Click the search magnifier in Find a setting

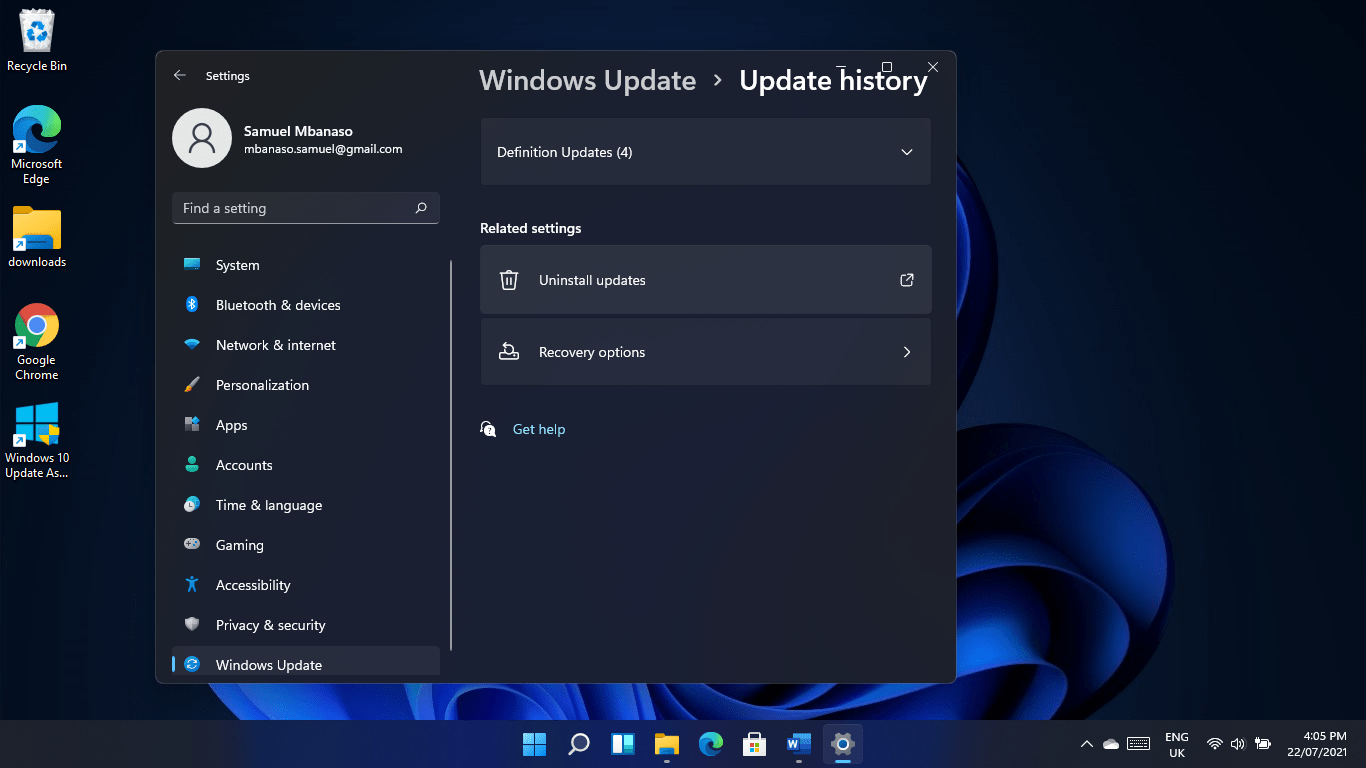422,208
